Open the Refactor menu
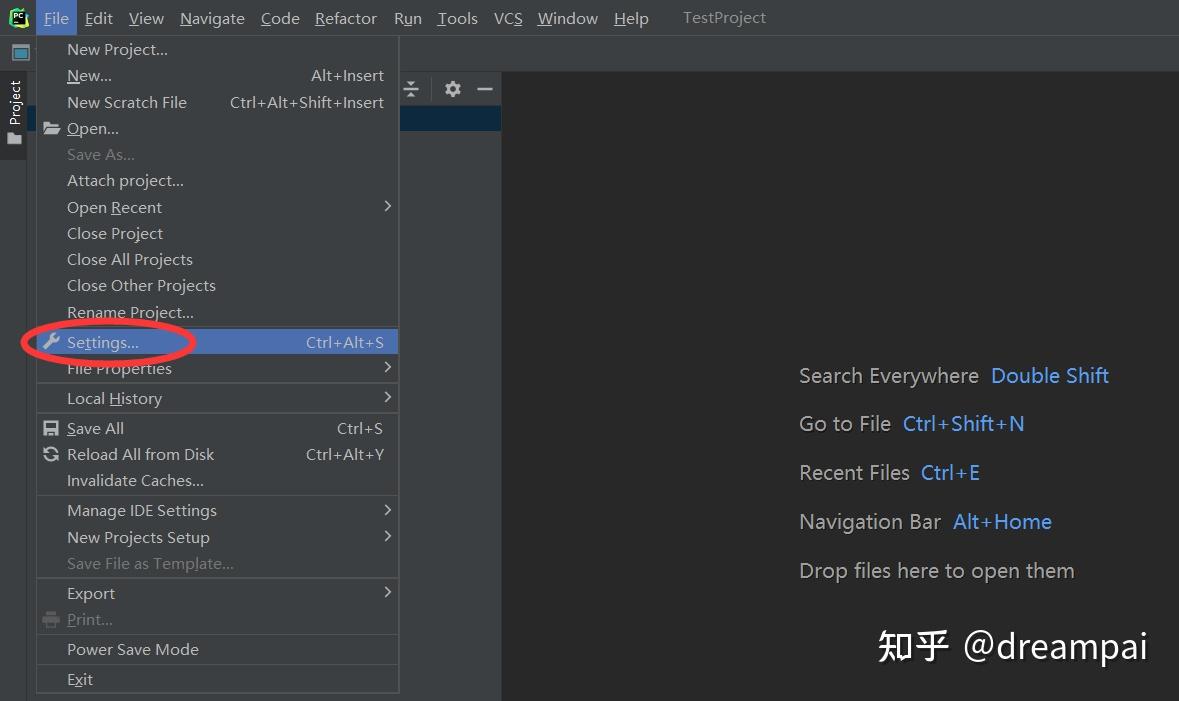The image size is (1179, 701). [x=346, y=18]
